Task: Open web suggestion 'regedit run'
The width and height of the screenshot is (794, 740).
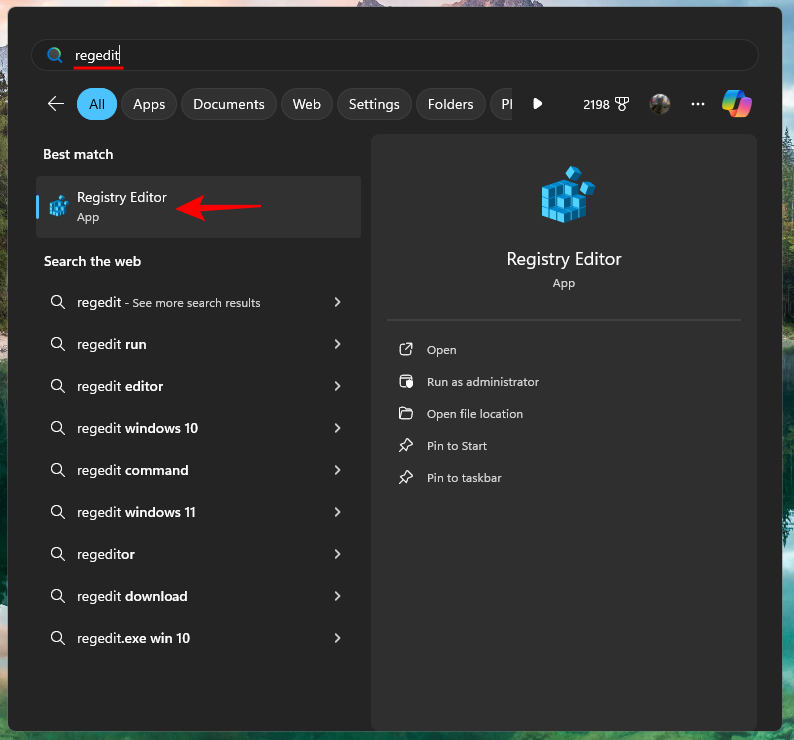Action: coord(198,344)
